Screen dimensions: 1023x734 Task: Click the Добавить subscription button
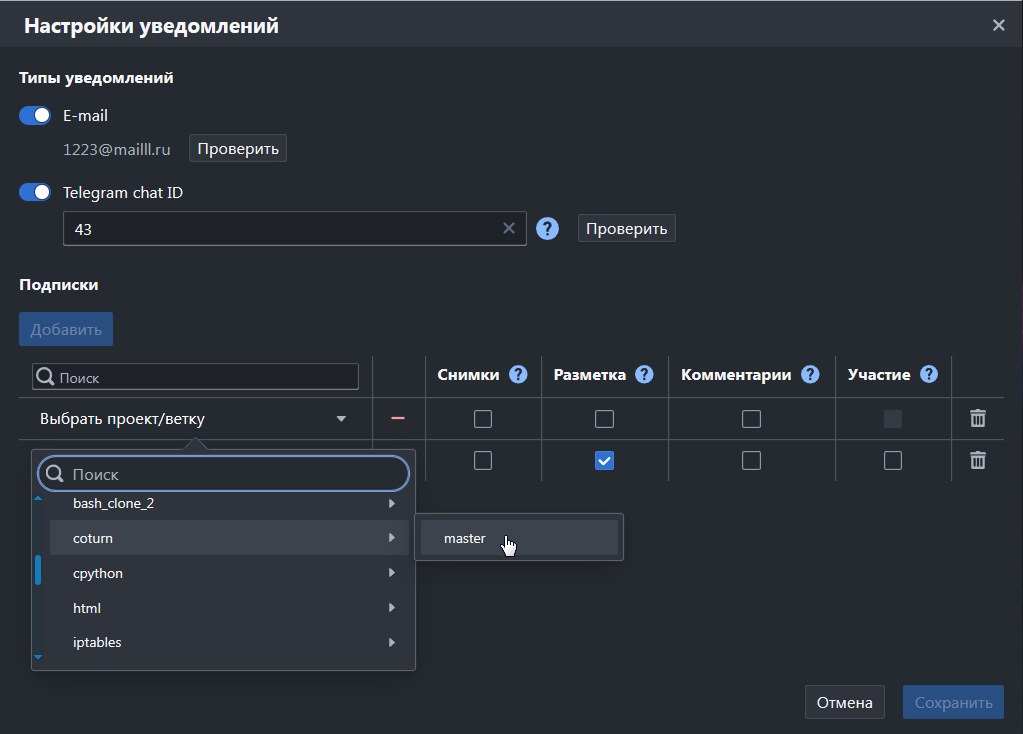click(x=66, y=329)
